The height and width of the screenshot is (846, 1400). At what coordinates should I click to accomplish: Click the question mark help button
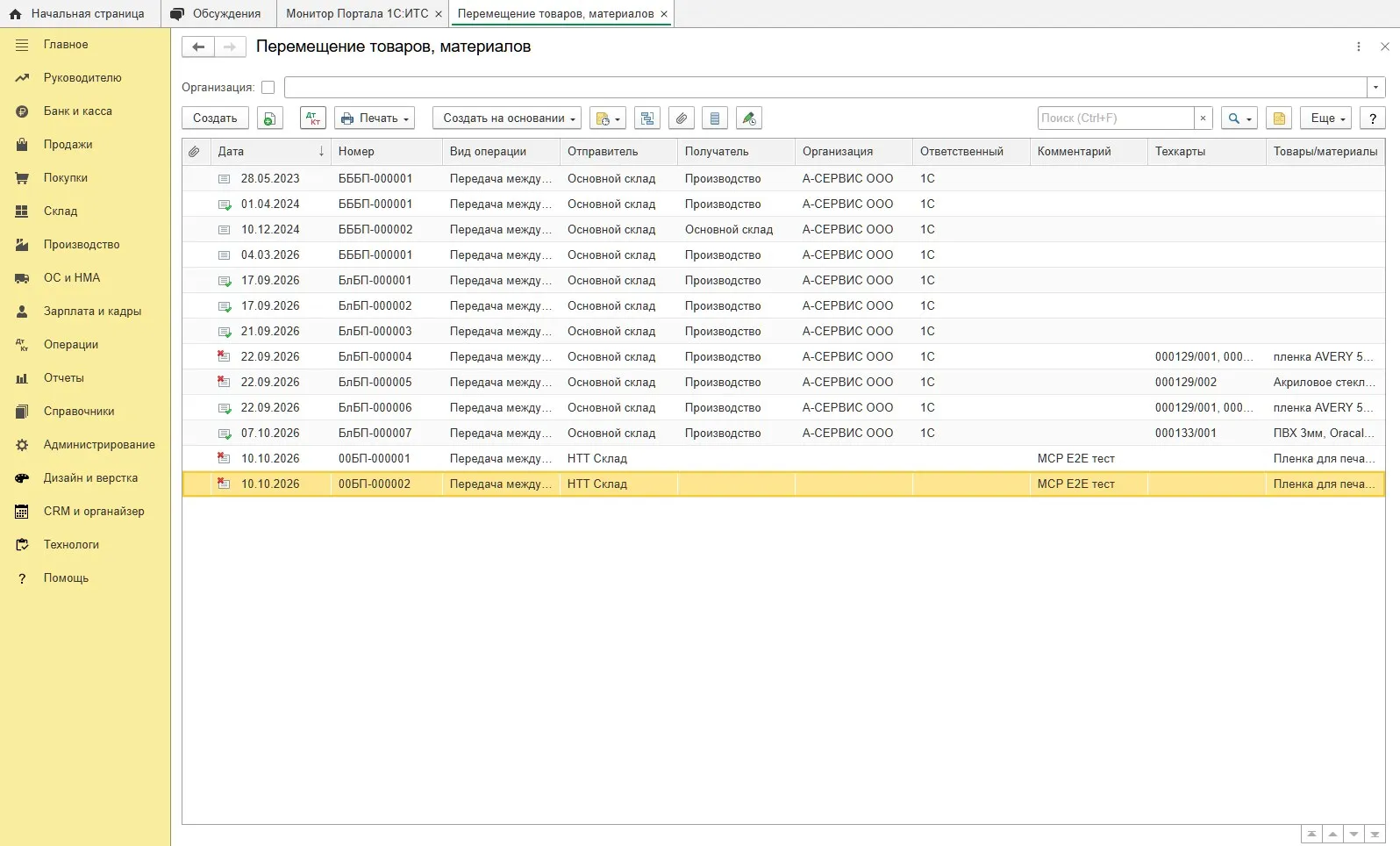pos(1373,118)
